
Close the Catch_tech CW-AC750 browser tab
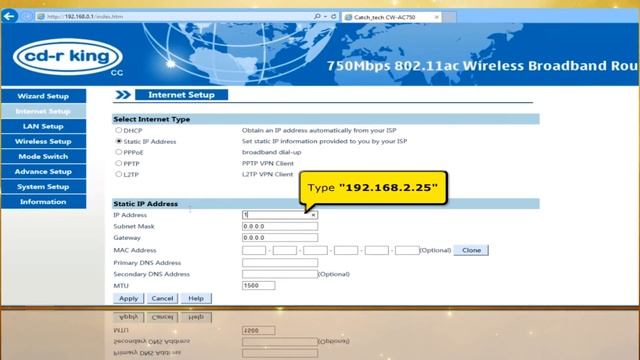point(436,17)
